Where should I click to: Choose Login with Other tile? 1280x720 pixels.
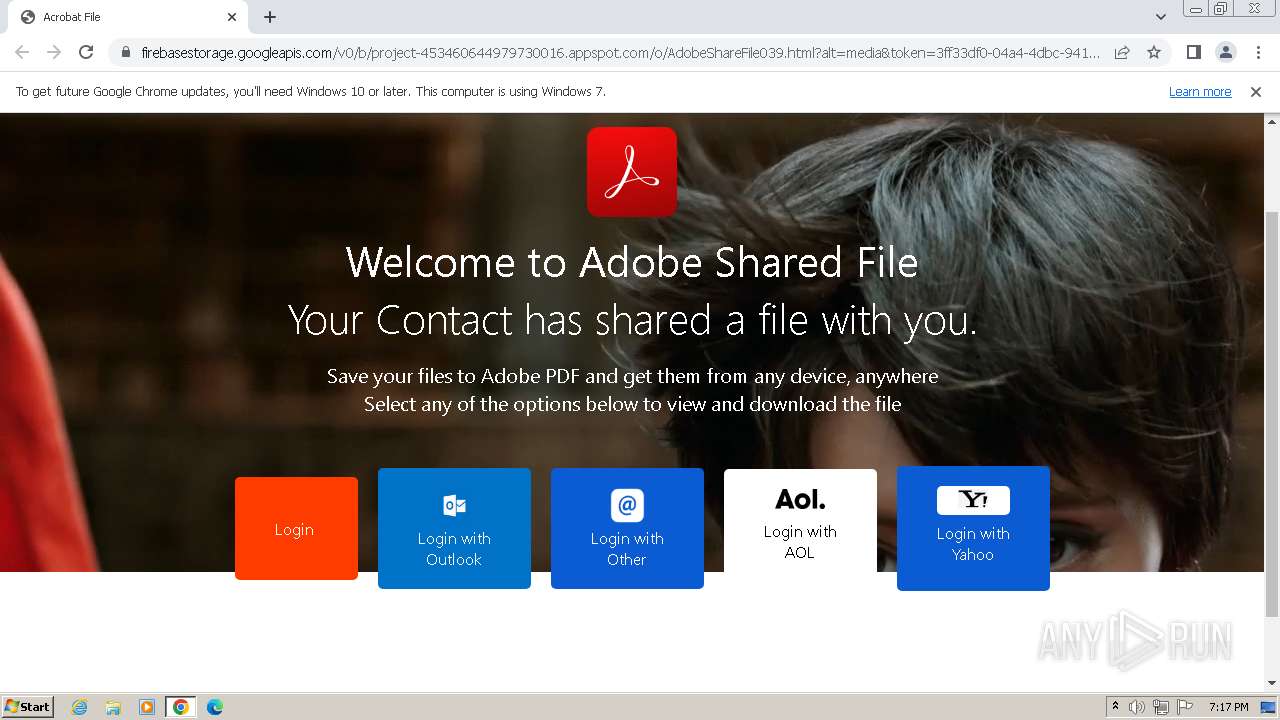[627, 528]
